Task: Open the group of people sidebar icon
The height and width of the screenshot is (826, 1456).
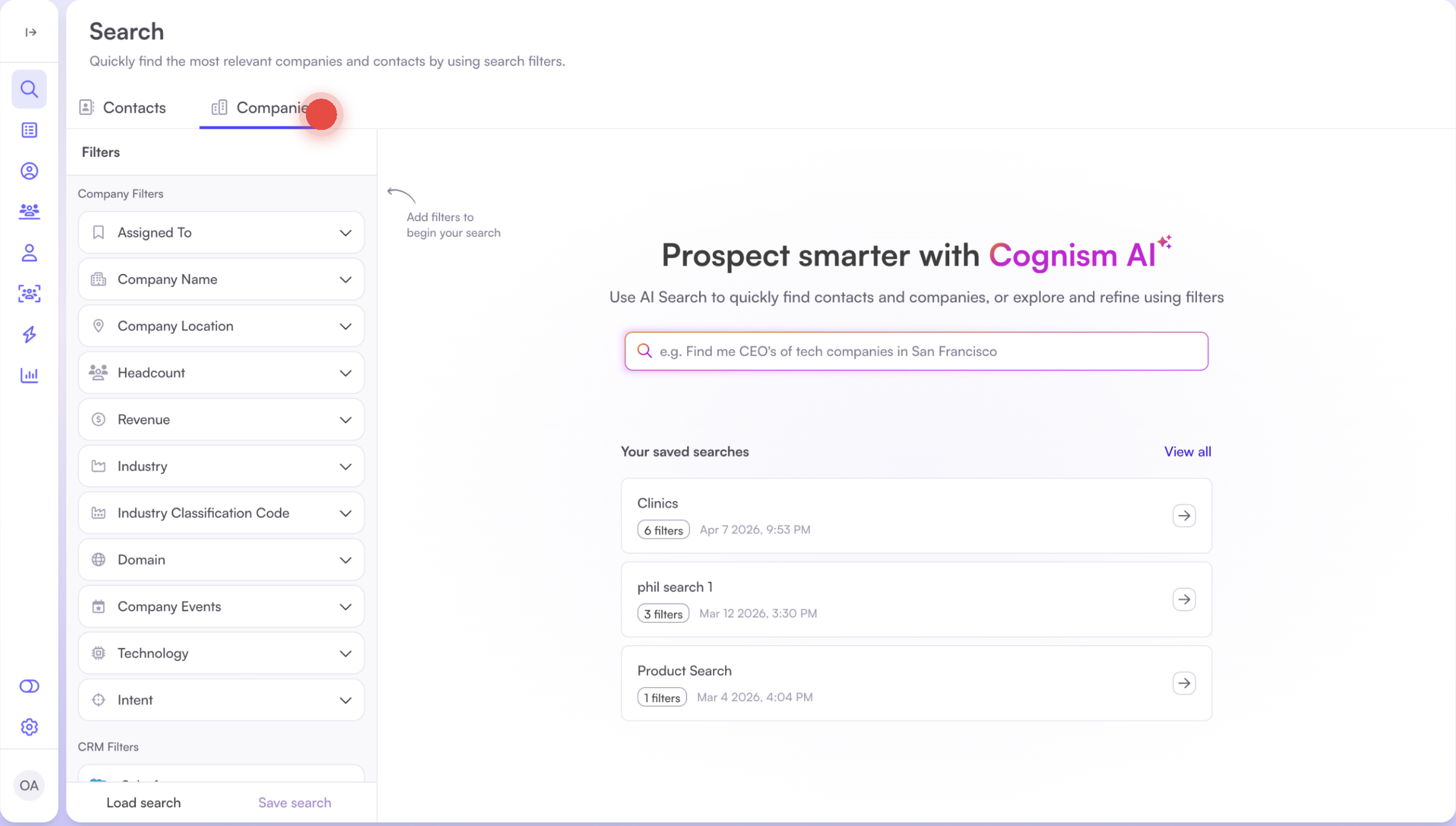Action: [x=29, y=212]
